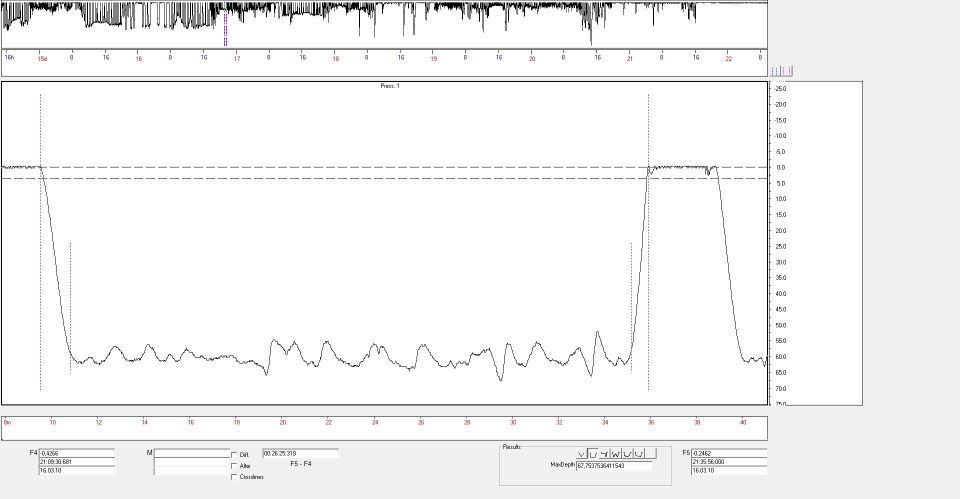Select the V-shaped dive profile button
The width and height of the screenshot is (960, 499).
[581, 454]
